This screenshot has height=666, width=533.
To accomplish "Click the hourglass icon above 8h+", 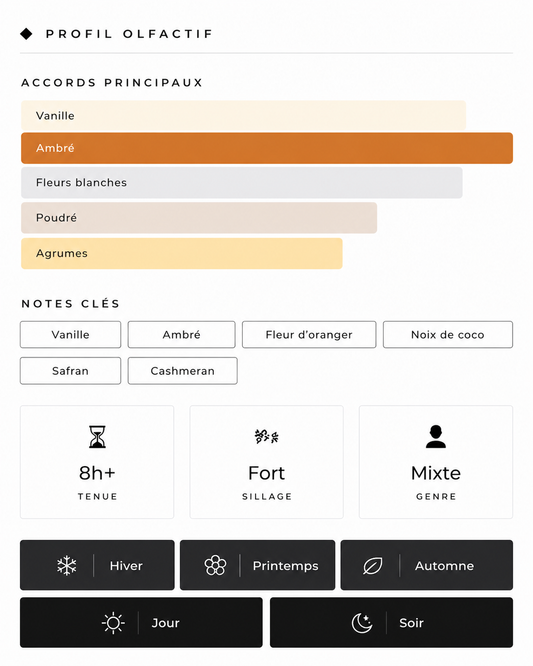I will [97, 437].
